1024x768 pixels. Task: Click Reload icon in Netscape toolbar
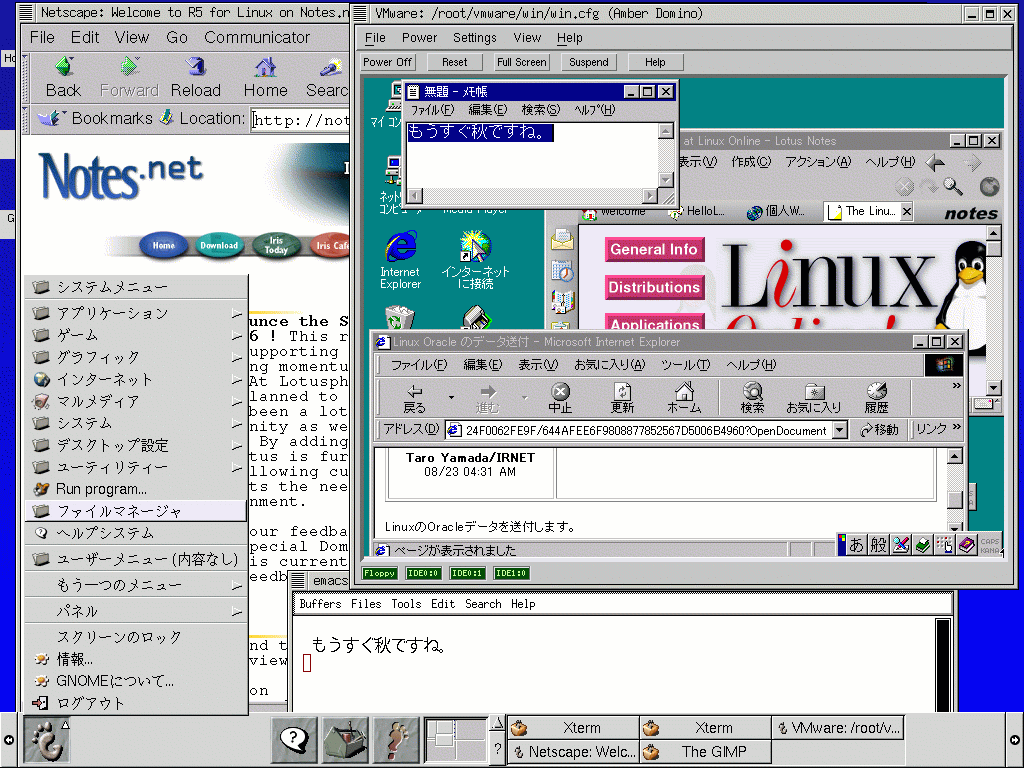point(195,67)
